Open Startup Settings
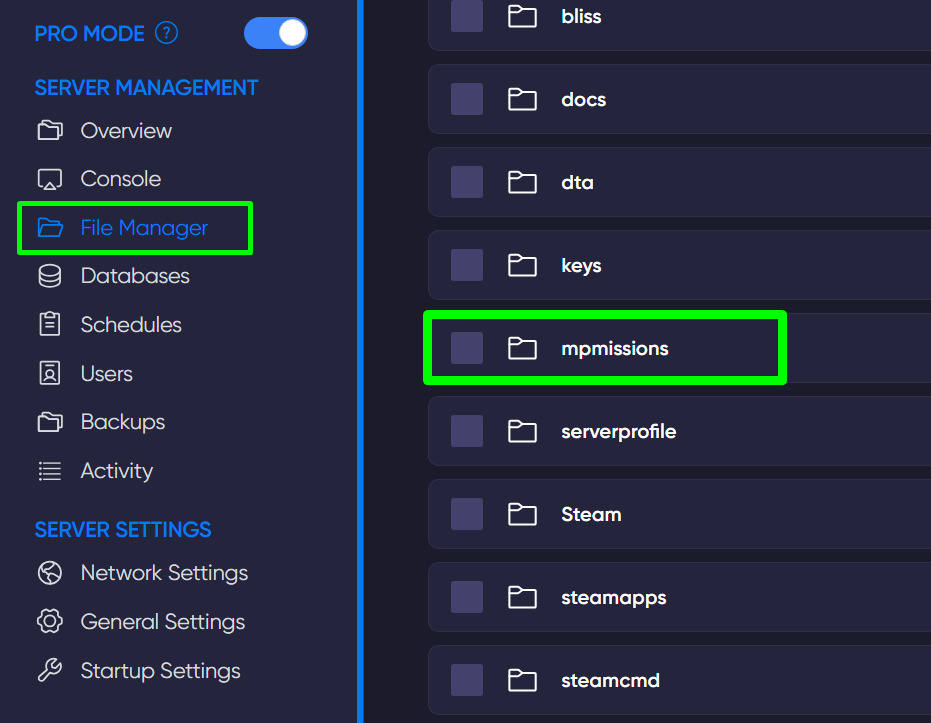The width and height of the screenshot is (931, 723). coord(160,671)
